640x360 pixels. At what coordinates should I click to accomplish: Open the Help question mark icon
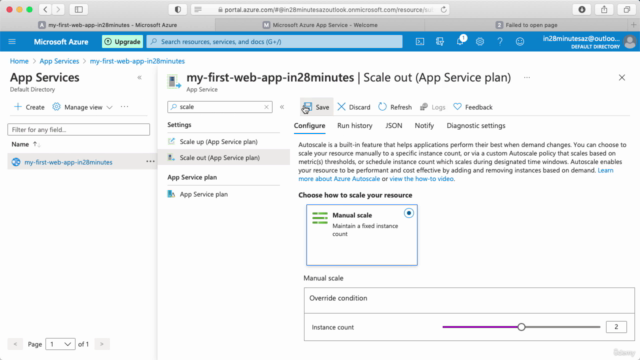(500, 42)
